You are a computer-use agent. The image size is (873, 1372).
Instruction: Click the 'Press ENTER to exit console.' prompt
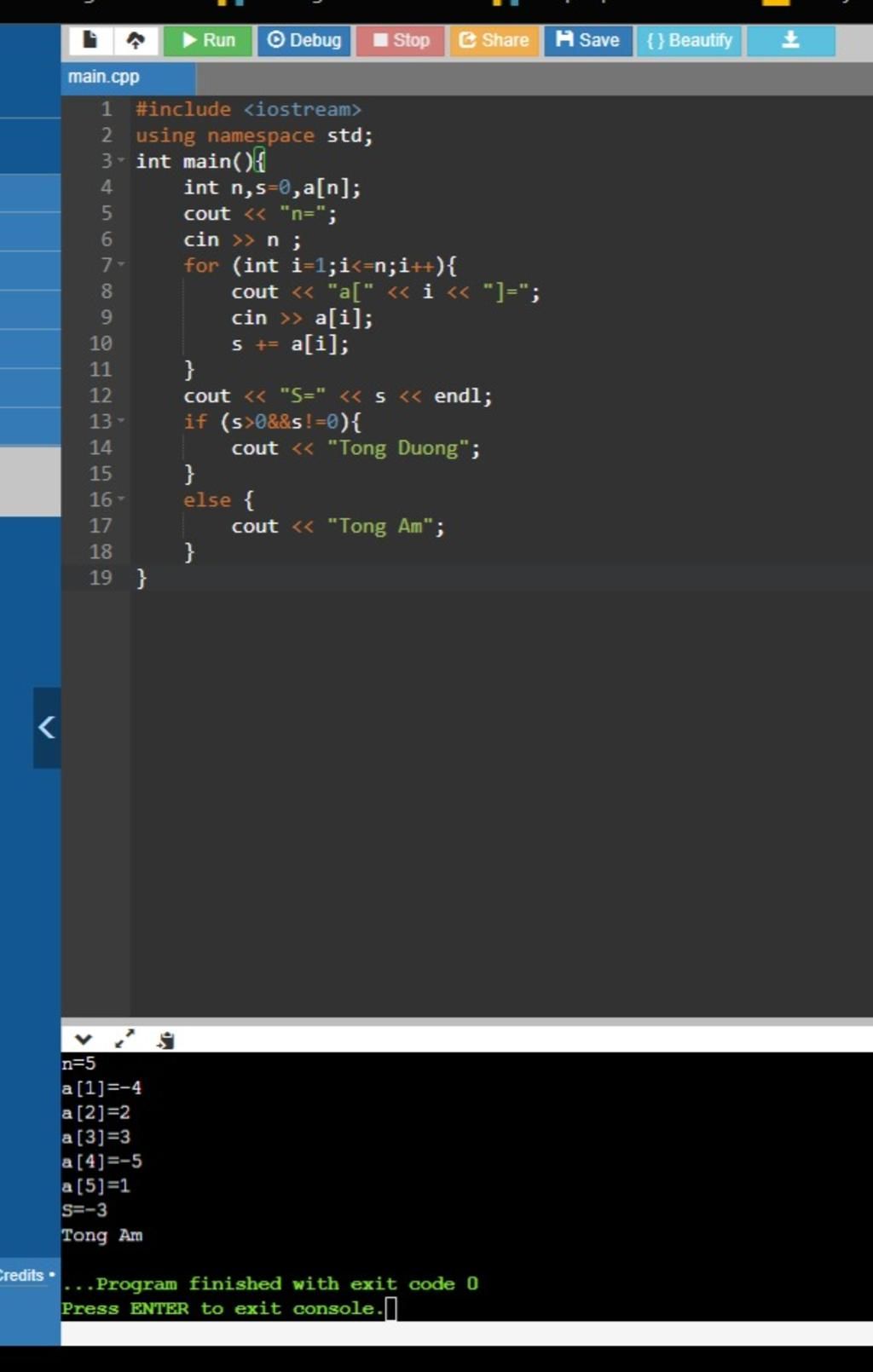coord(223,1308)
